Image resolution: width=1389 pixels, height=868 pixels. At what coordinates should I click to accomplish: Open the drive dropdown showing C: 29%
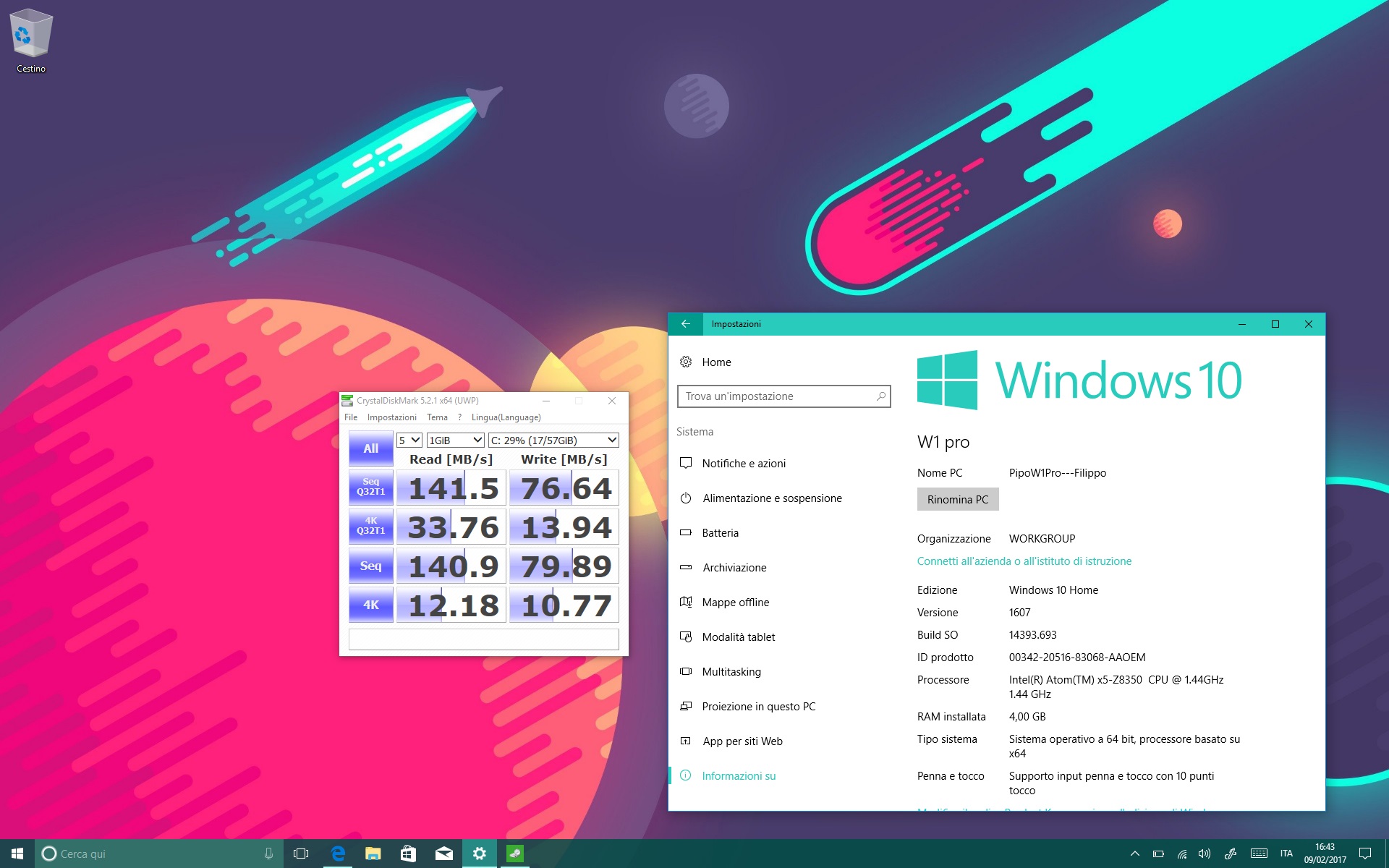(x=553, y=440)
